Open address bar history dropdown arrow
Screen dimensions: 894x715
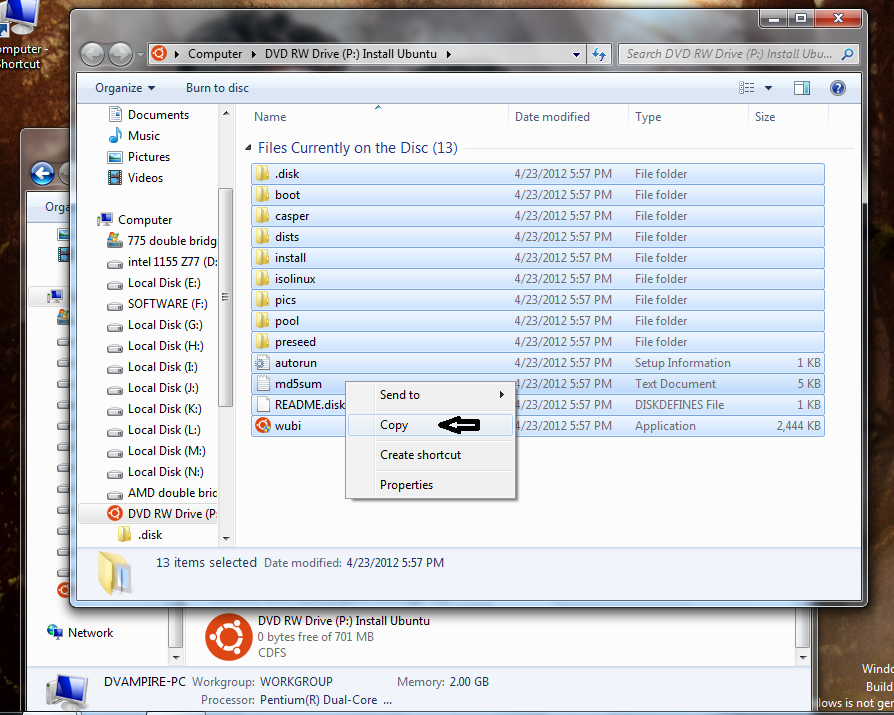(576, 55)
